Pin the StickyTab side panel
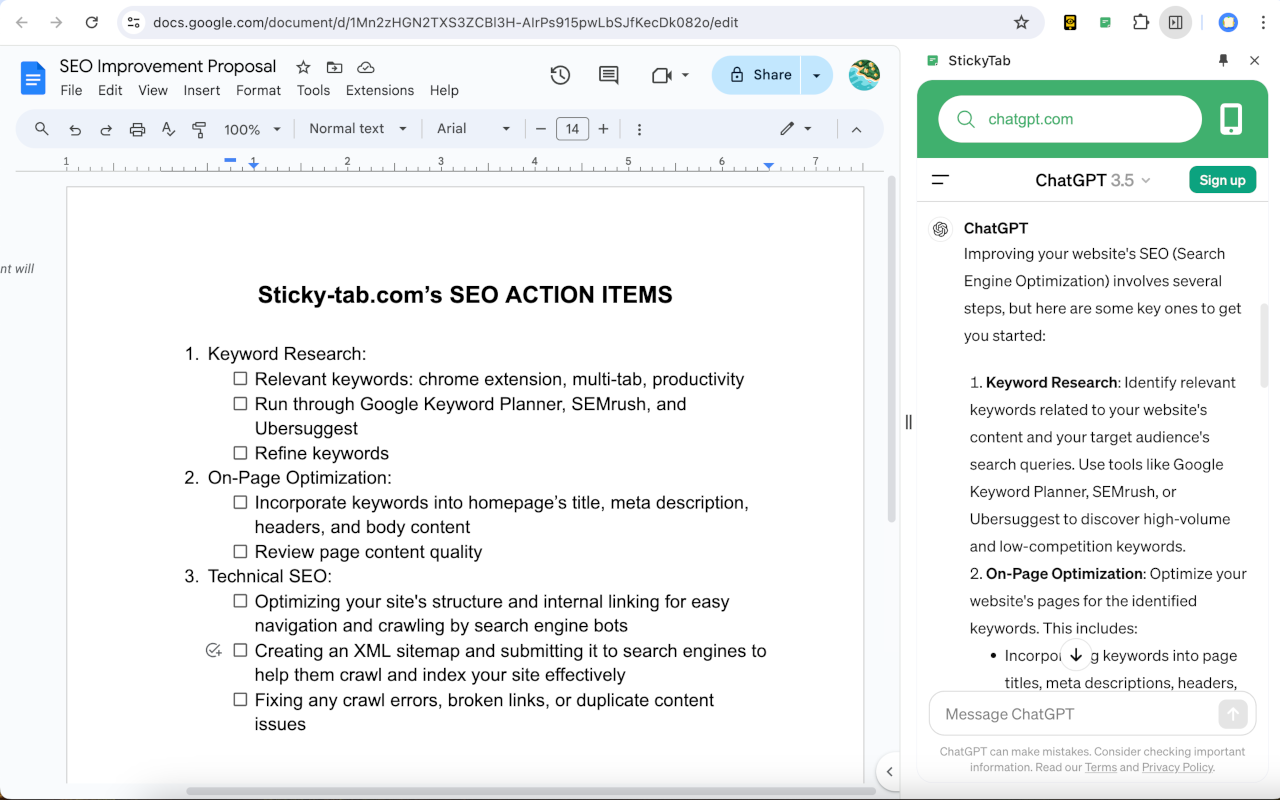Image resolution: width=1280 pixels, height=800 pixels. (x=1223, y=60)
